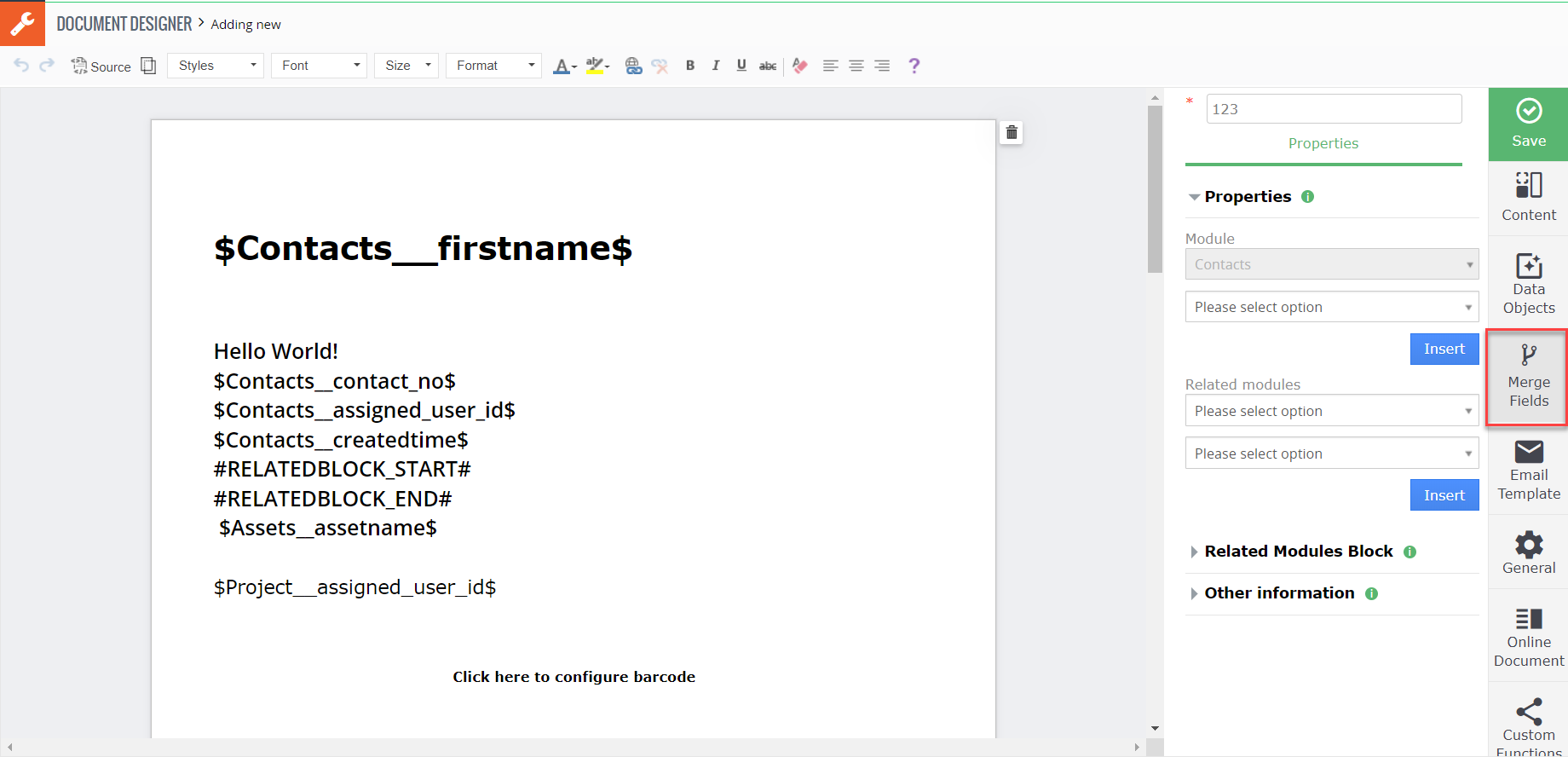Align text left
This screenshot has width=1568, height=757.
point(831,66)
